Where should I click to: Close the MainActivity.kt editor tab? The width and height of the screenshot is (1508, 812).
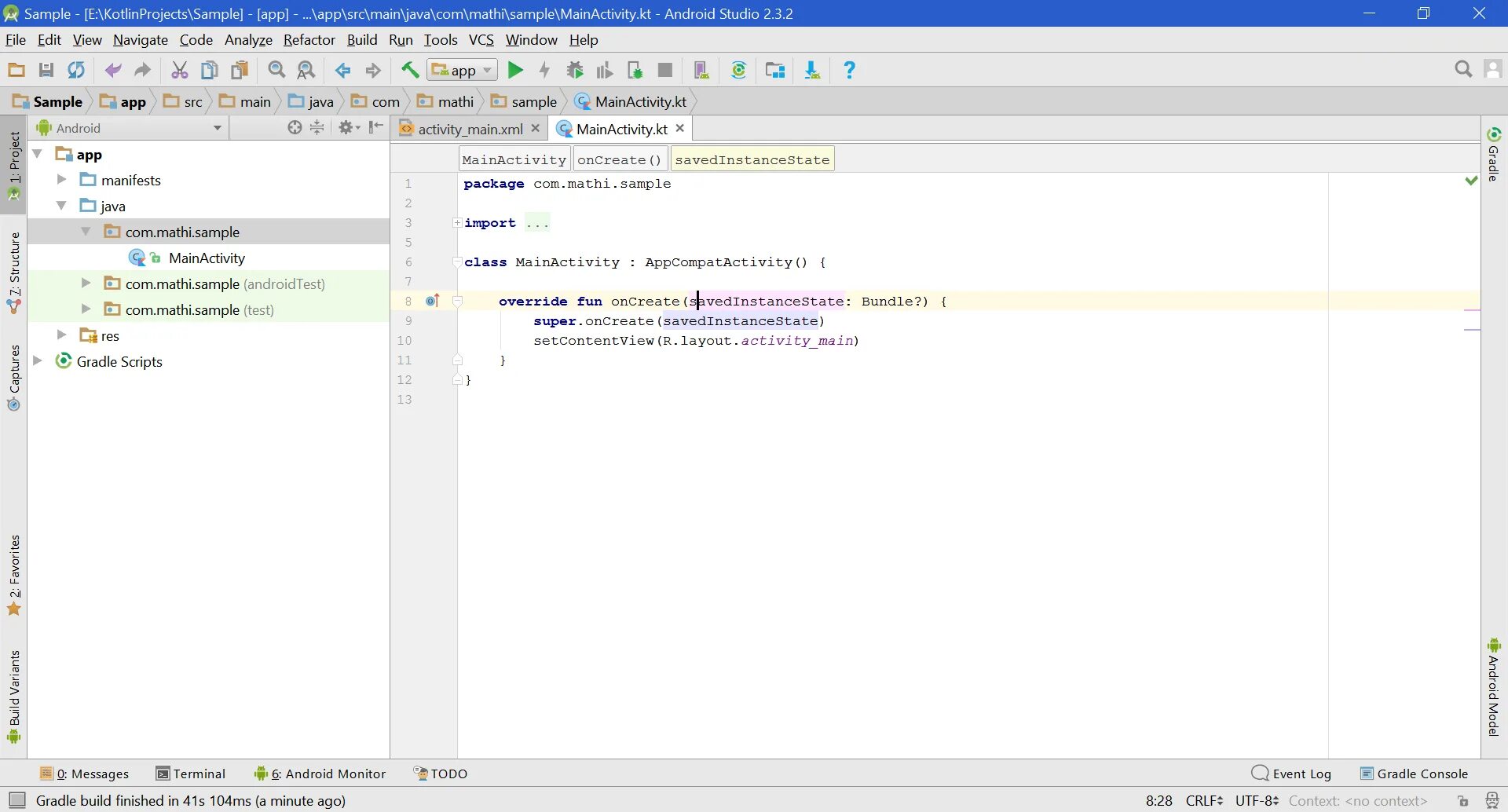[x=680, y=128]
